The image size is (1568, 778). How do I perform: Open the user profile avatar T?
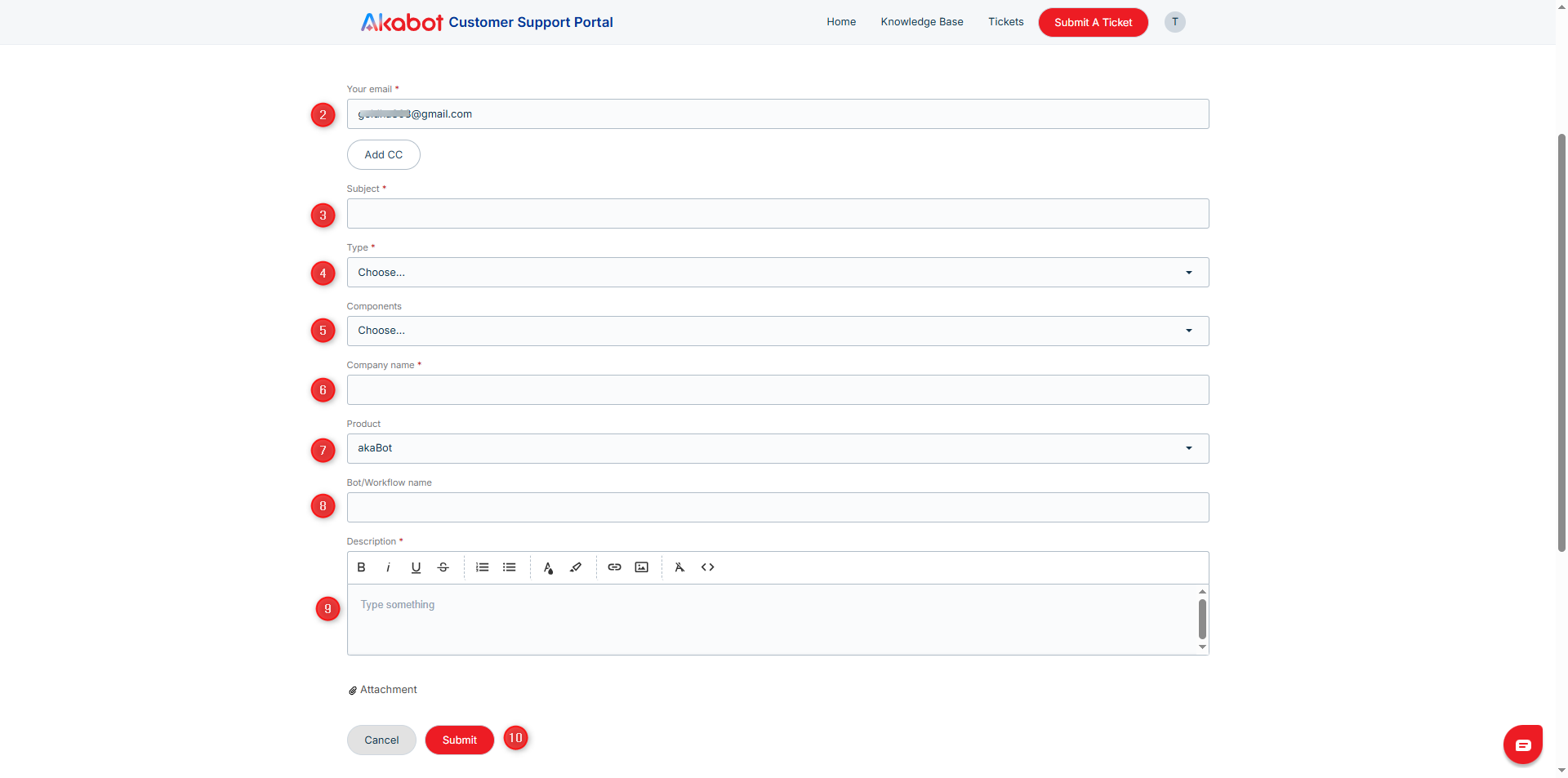[x=1175, y=22]
